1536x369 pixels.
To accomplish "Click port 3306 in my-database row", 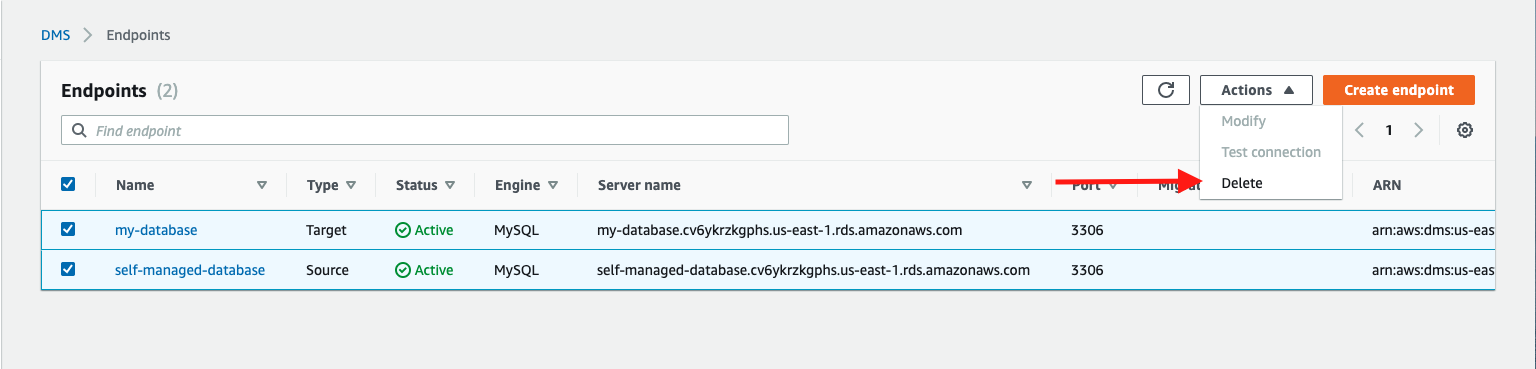I will click(x=1087, y=230).
